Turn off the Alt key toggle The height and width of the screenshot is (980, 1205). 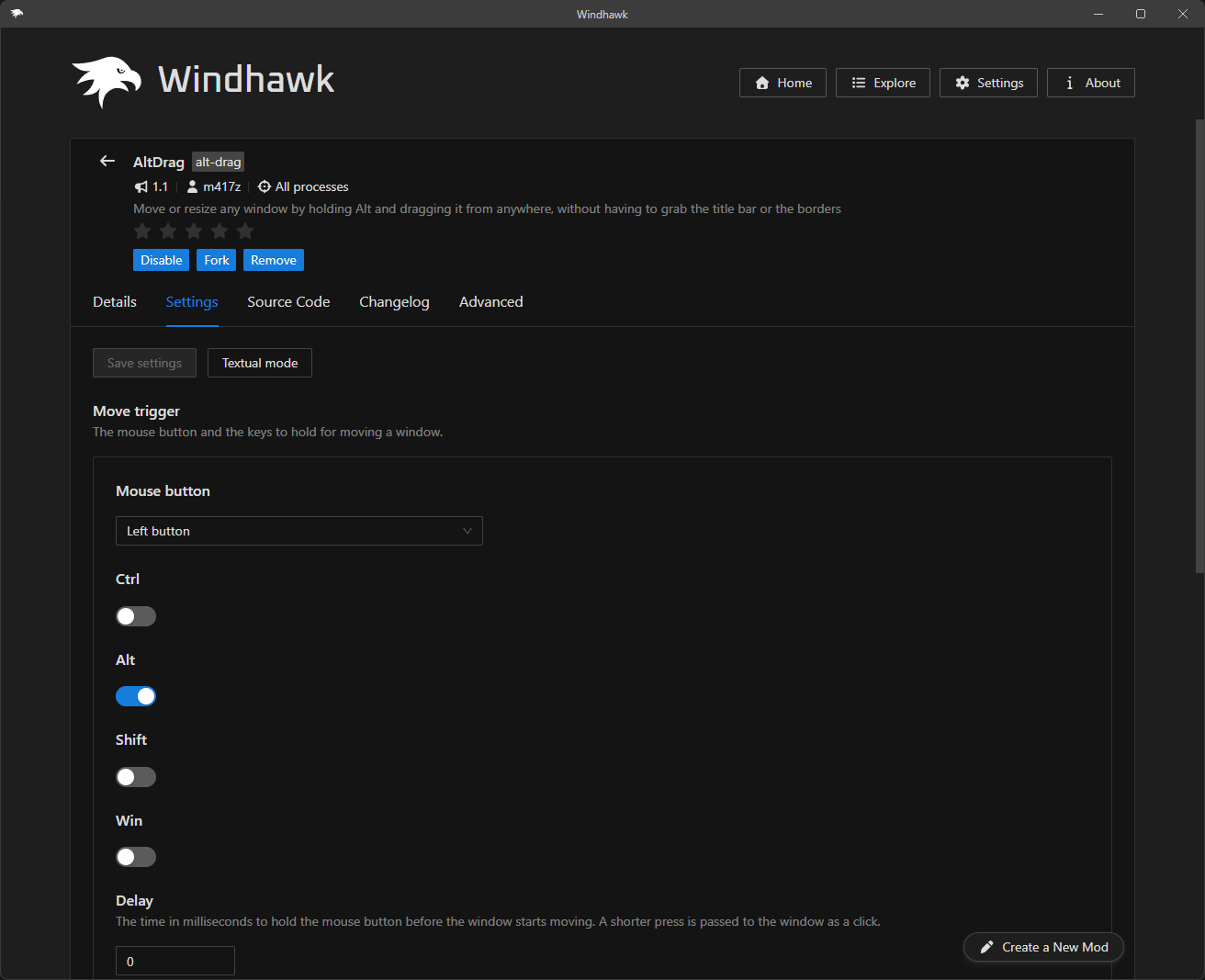coord(136,696)
